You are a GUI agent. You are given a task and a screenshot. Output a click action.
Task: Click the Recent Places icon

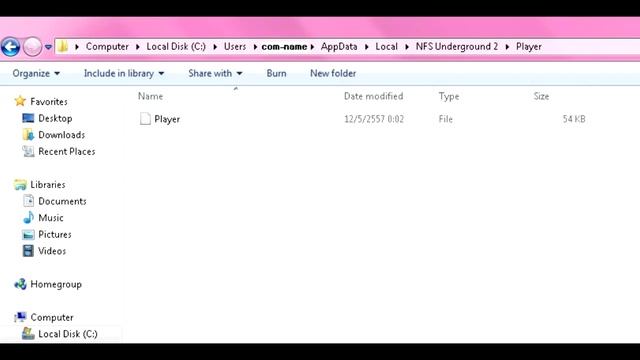point(28,151)
